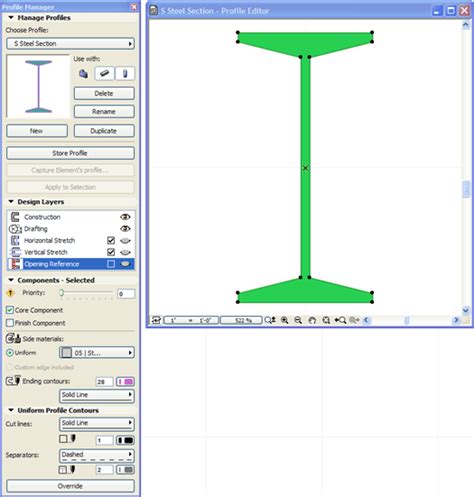
Task: Click the Priority value input field
Action: point(126,294)
